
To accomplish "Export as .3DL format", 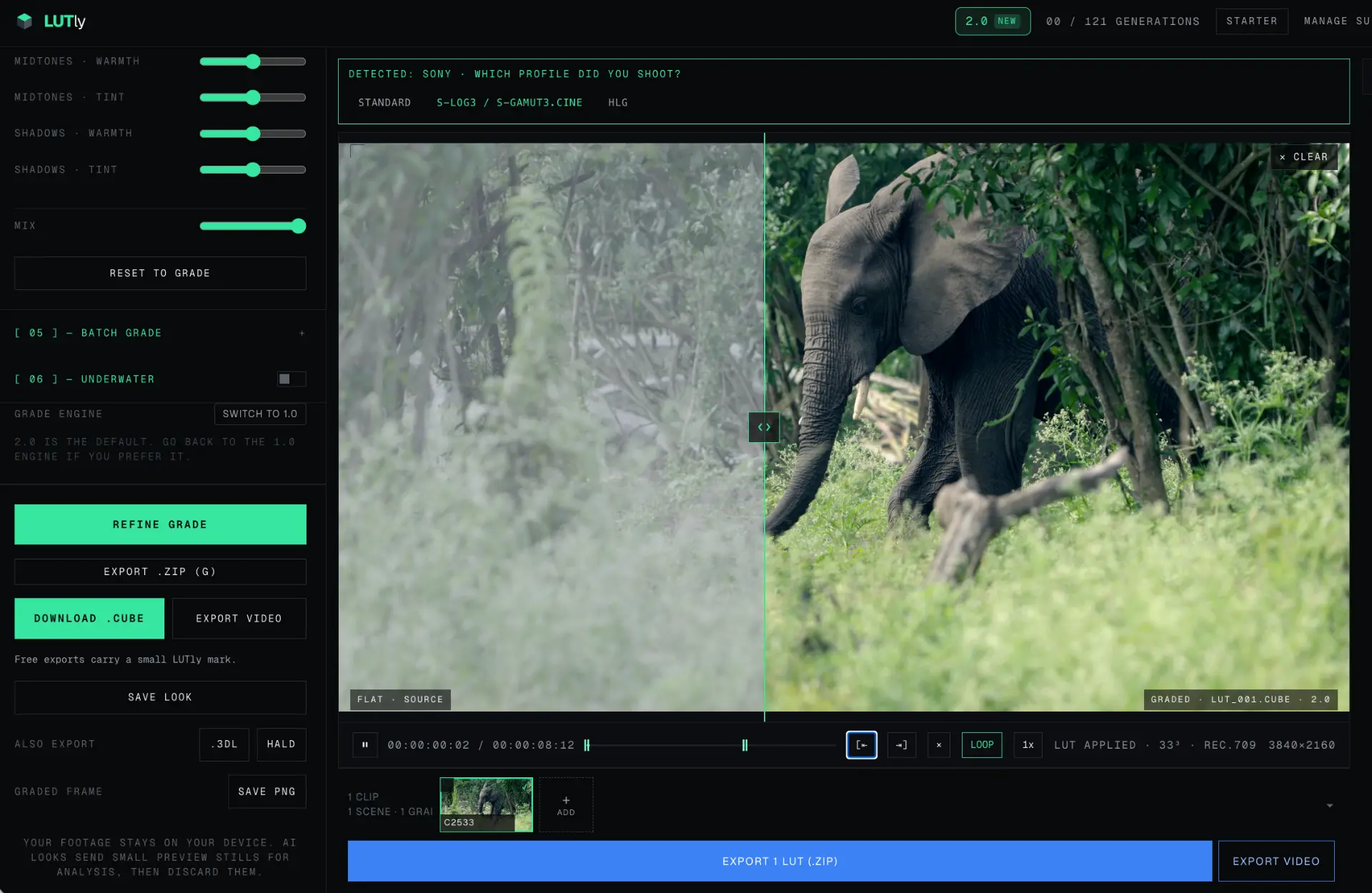I will click(x=224, y=744).
